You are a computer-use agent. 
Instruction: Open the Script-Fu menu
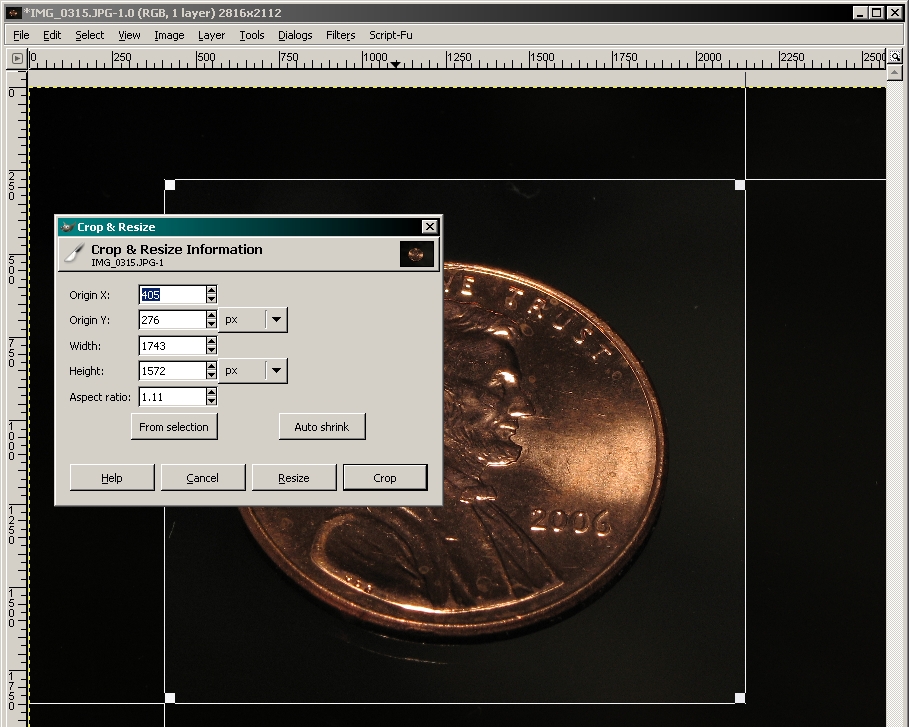coord(391,35)
